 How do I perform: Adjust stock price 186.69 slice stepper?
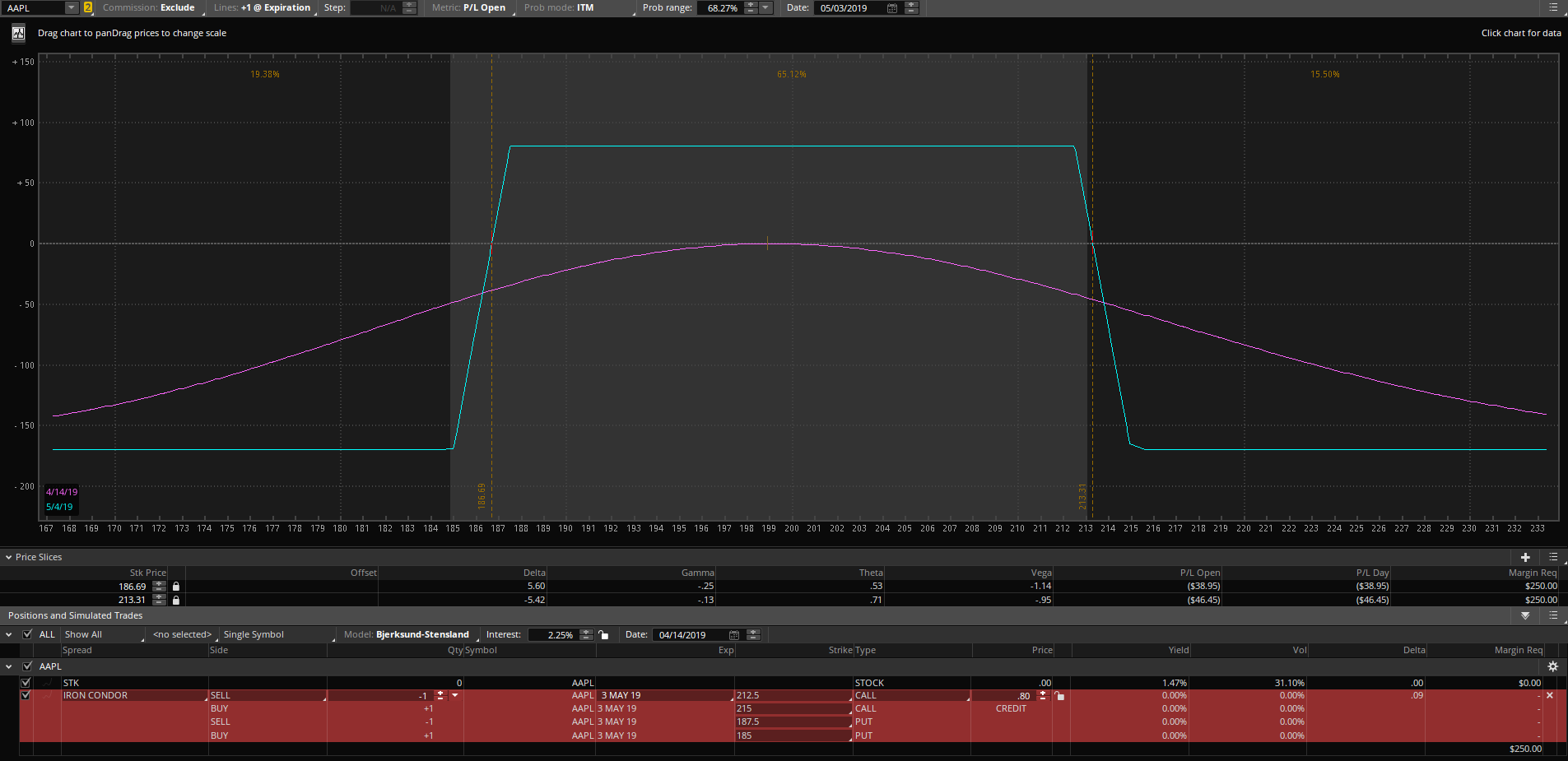pyautogui.click(x=159, y=587)
